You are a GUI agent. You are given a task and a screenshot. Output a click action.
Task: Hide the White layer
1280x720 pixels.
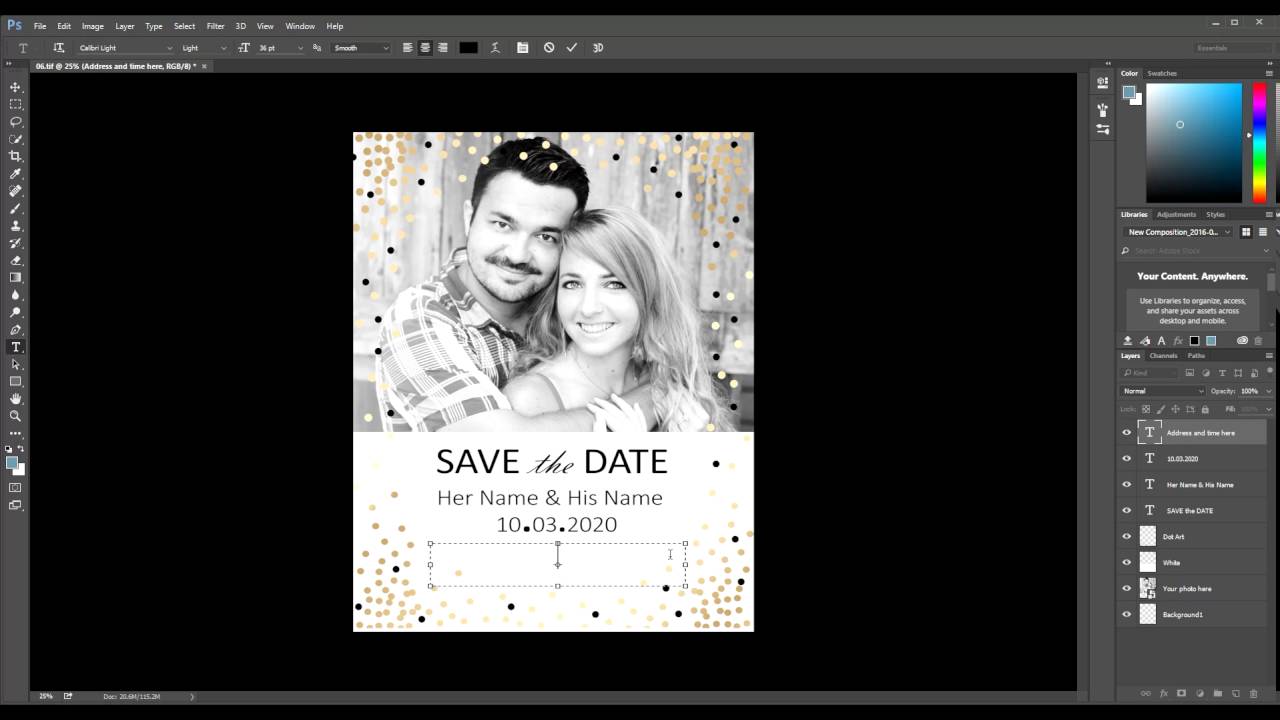tap(1127, 563)
